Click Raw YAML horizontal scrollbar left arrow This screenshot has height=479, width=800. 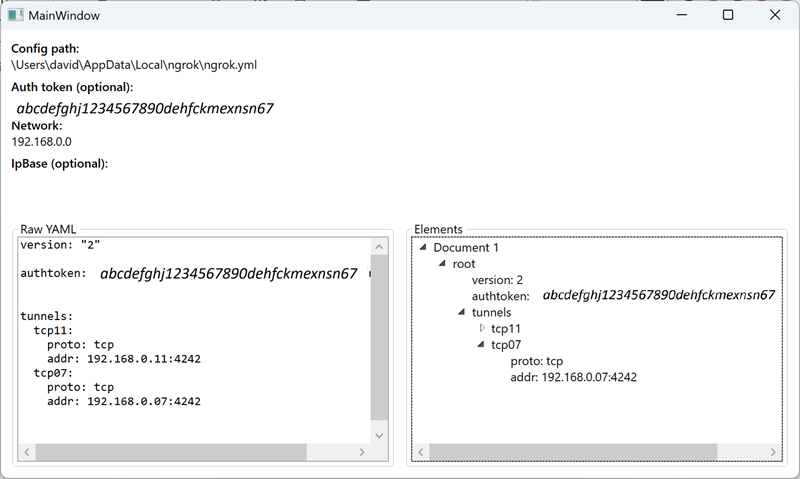pyautogui.click(x=27, y=452)
